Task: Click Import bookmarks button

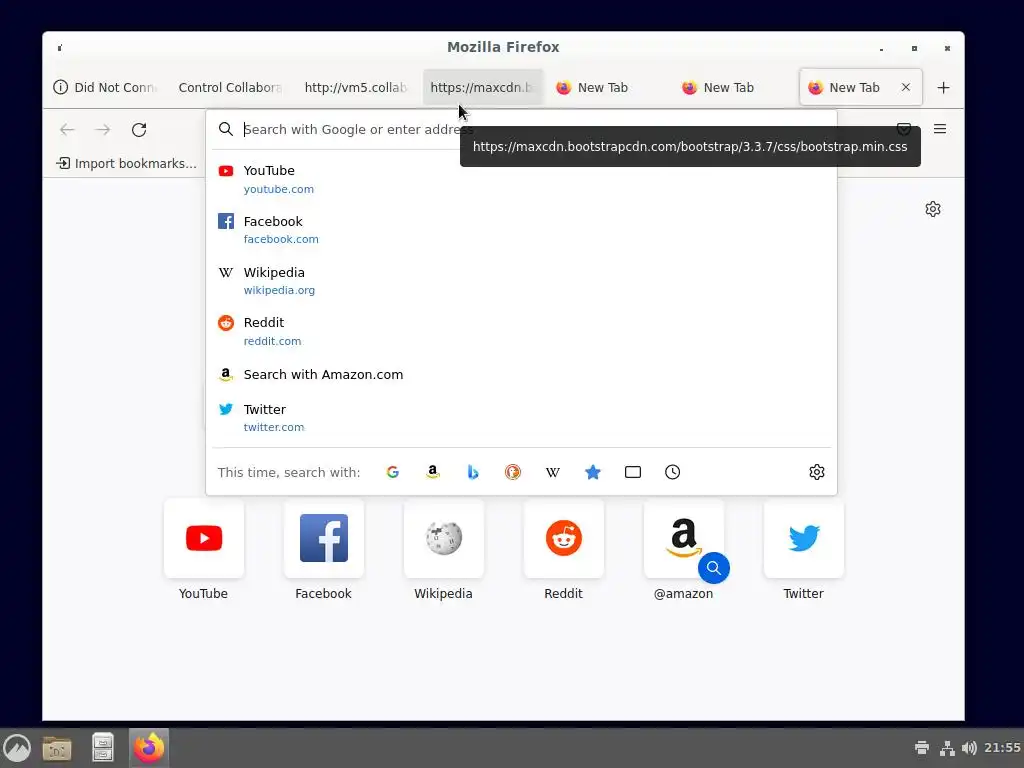Action: click(x=126, y=163)
